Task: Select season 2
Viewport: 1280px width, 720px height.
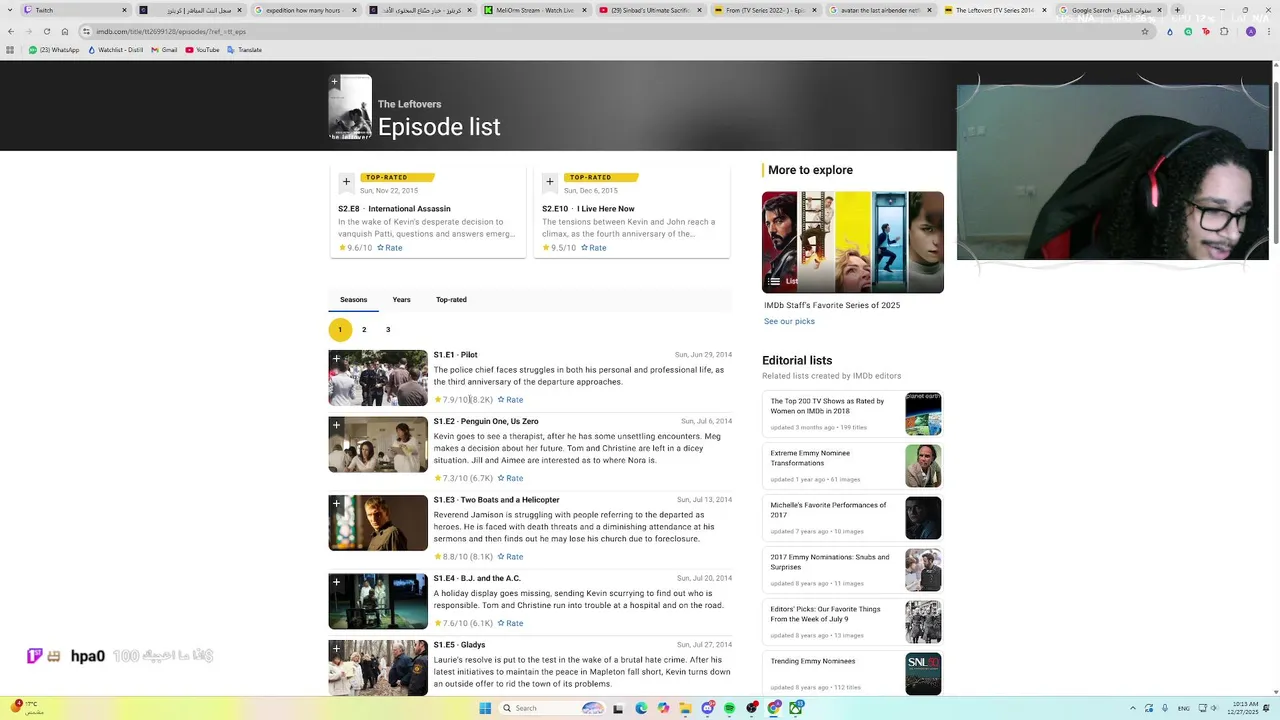Action: 364,330
